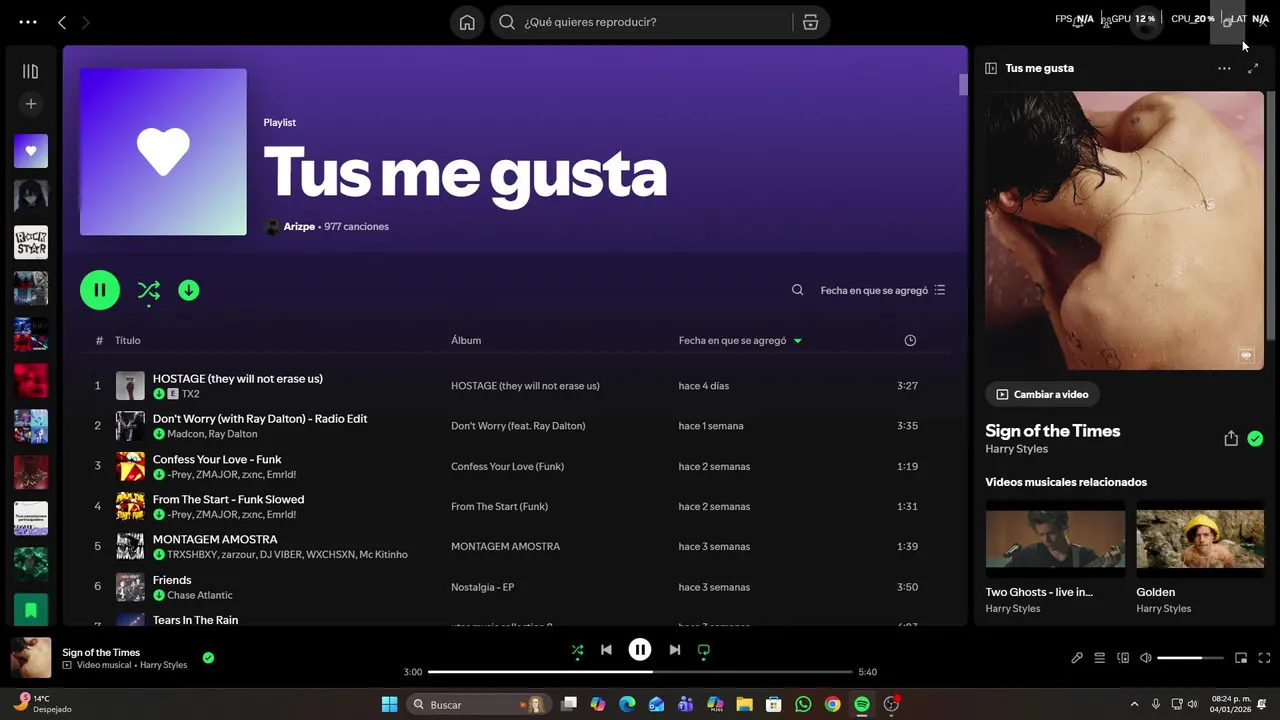Viewport: 1280px width, 720px height.
Task: Hide the Now Playing view panel icon
Action: point(991,68)
